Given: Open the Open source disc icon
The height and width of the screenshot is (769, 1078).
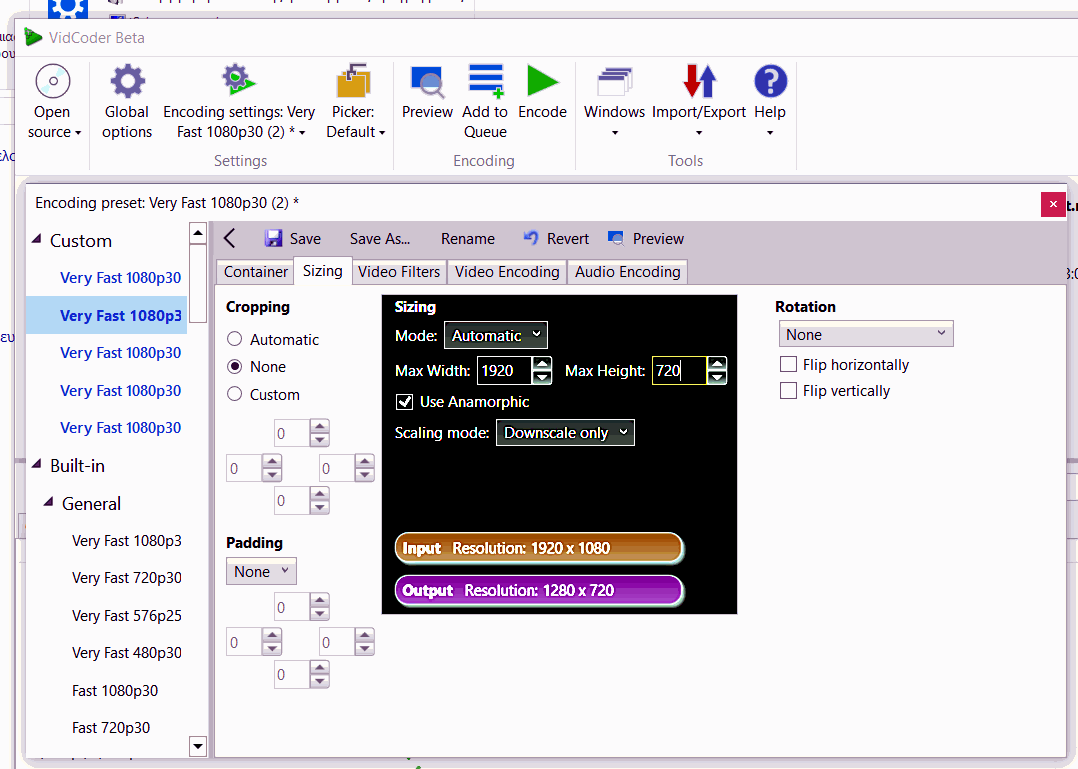Looking at the screenshot, I should coord(53,81).
